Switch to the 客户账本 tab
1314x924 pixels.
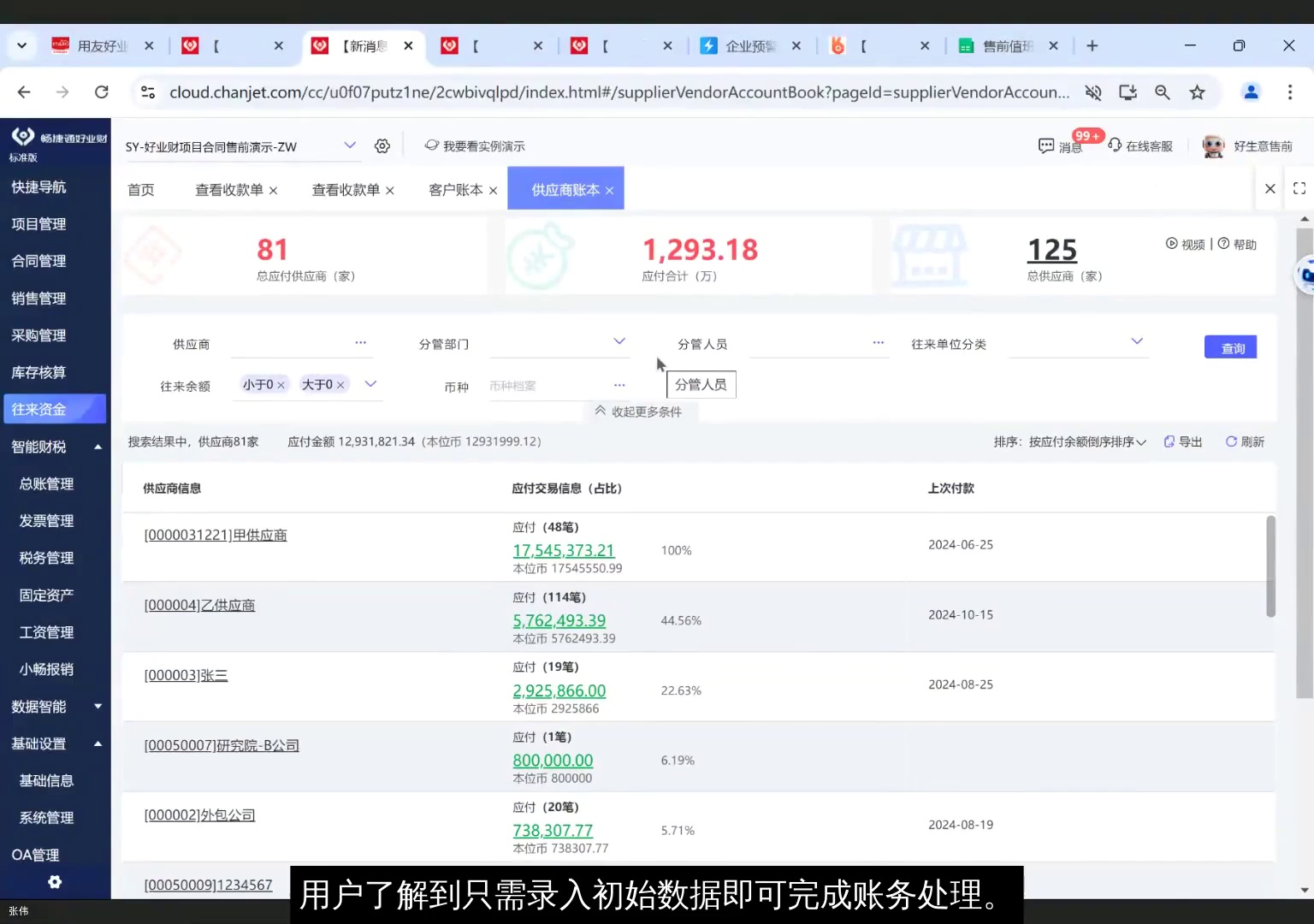pos(455,189)
